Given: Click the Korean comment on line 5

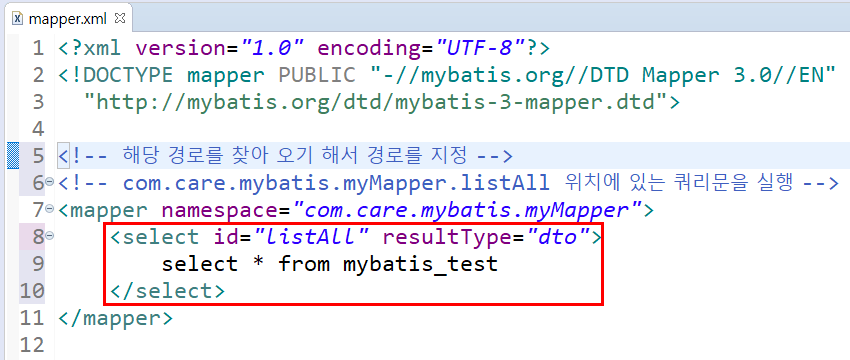Looking at the screenshot, I should tap(285, 156).
